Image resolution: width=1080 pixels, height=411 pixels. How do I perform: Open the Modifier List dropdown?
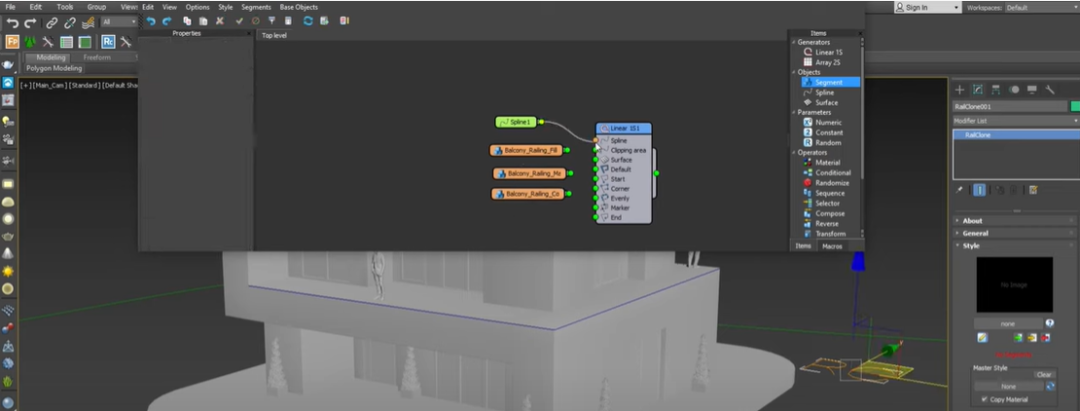click(1010, 120)
